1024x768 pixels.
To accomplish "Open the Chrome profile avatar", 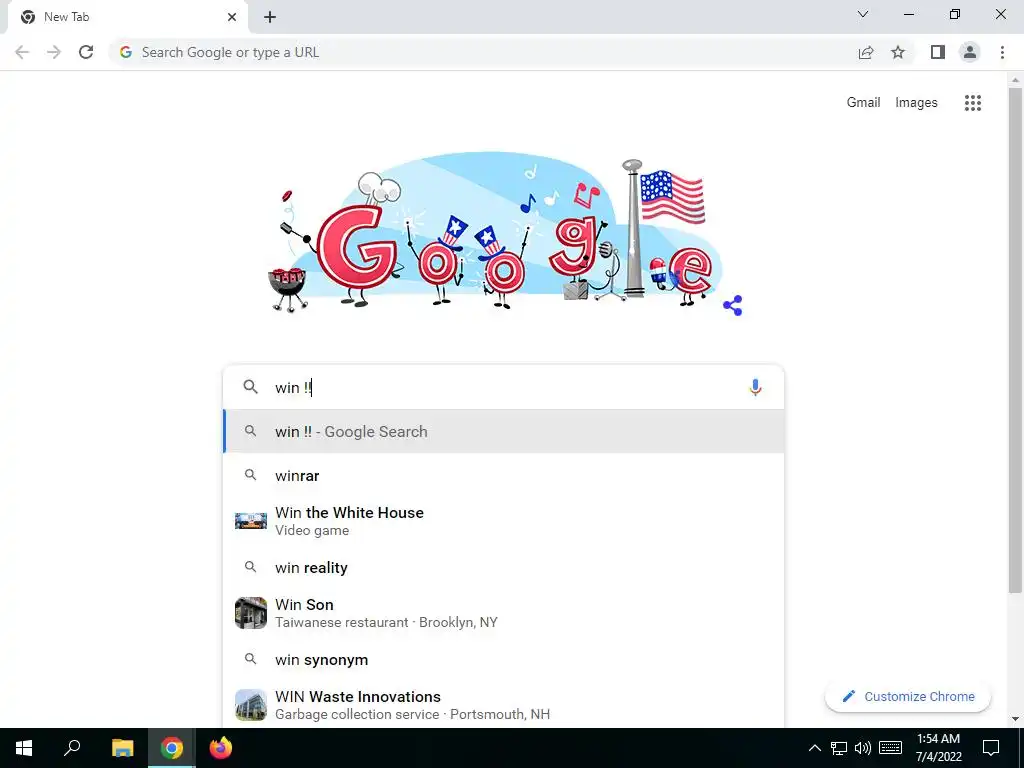I will pos(970,52).
